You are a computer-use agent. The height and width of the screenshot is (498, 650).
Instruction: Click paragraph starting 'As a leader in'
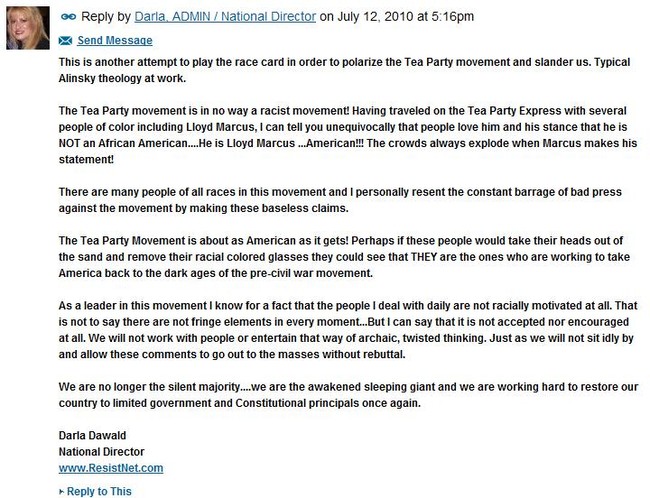point(347,330)
